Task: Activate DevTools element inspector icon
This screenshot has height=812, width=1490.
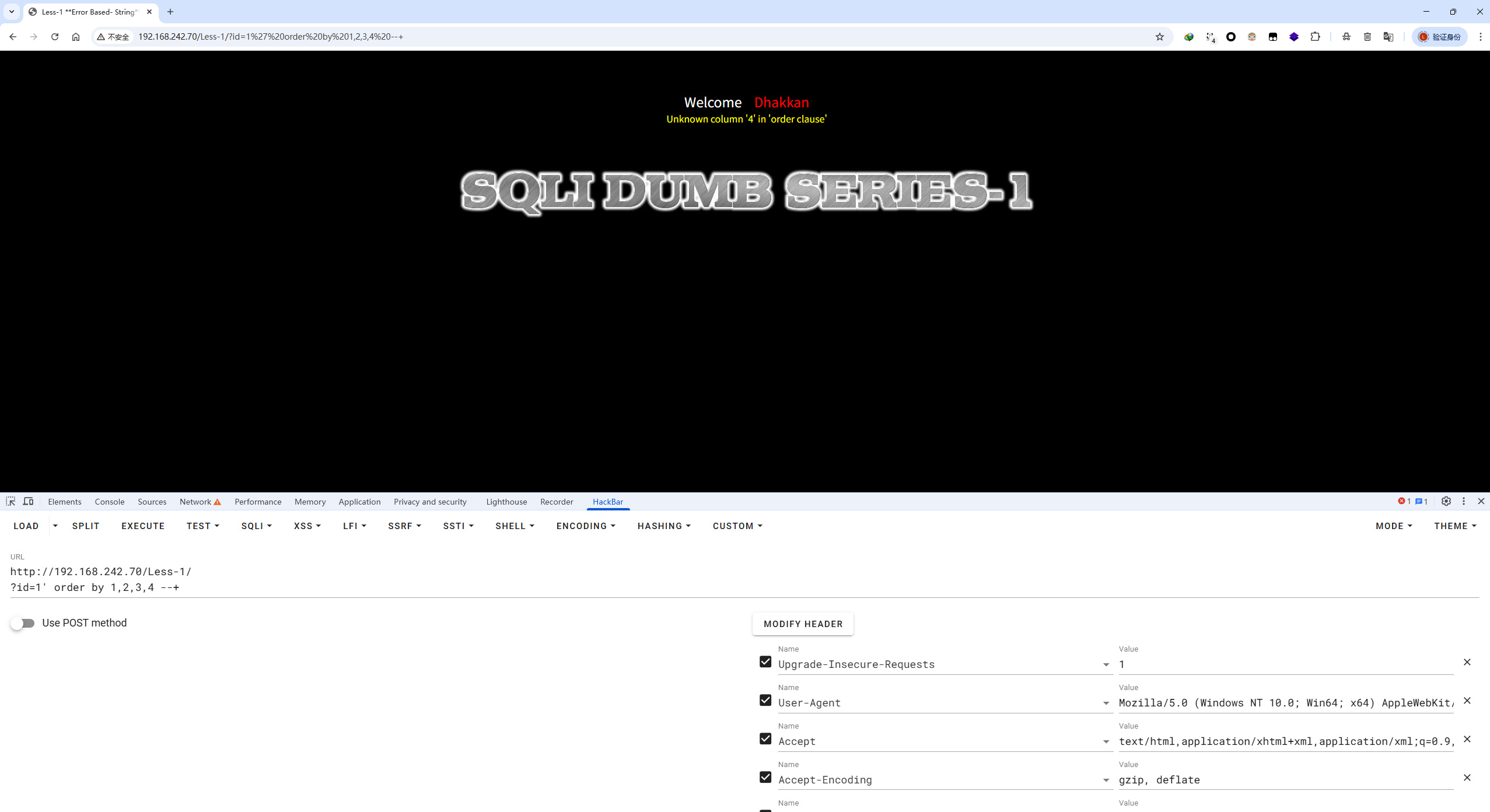Action: 11,502
